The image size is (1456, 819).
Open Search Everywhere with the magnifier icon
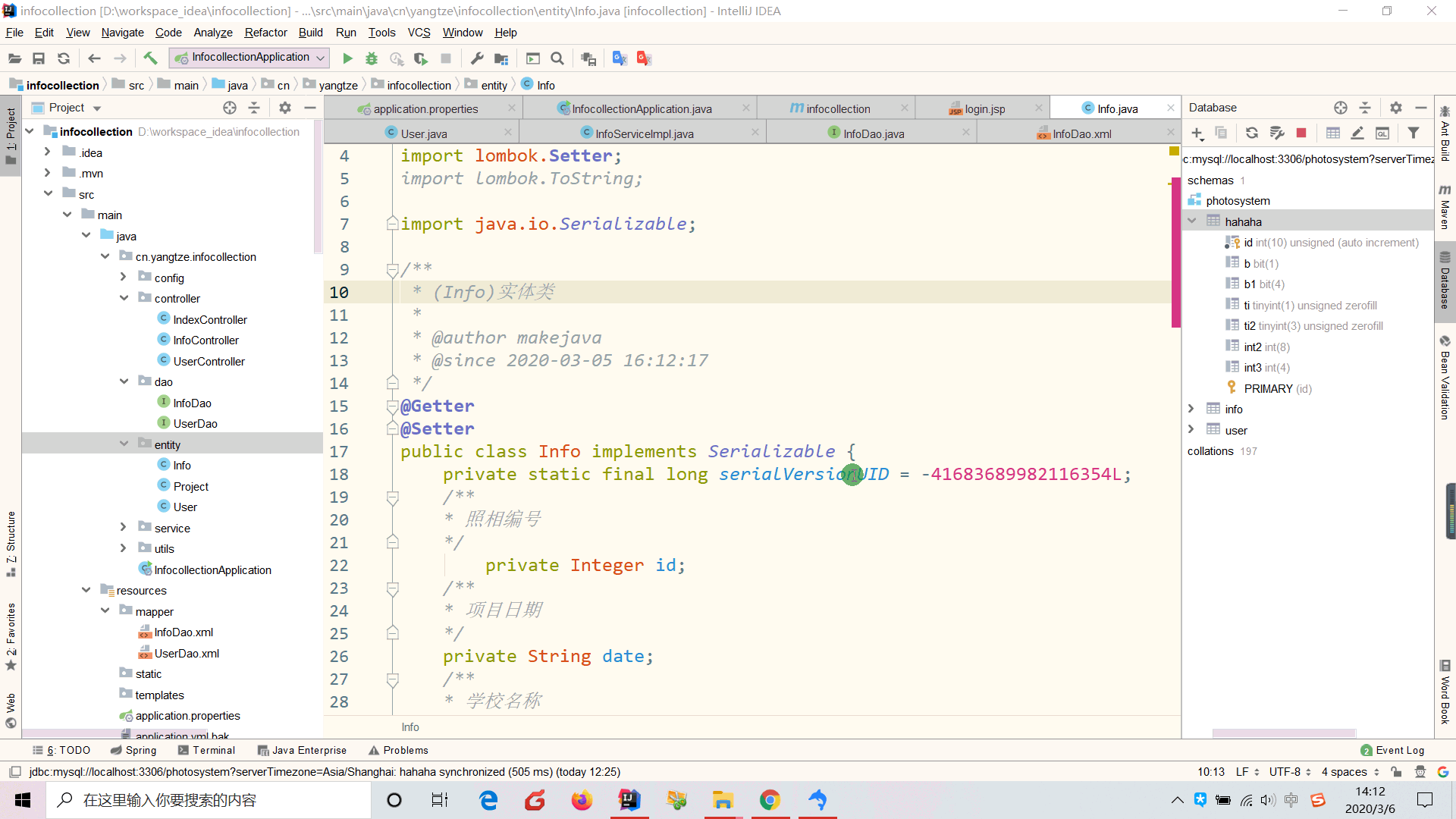pos(557,58)
